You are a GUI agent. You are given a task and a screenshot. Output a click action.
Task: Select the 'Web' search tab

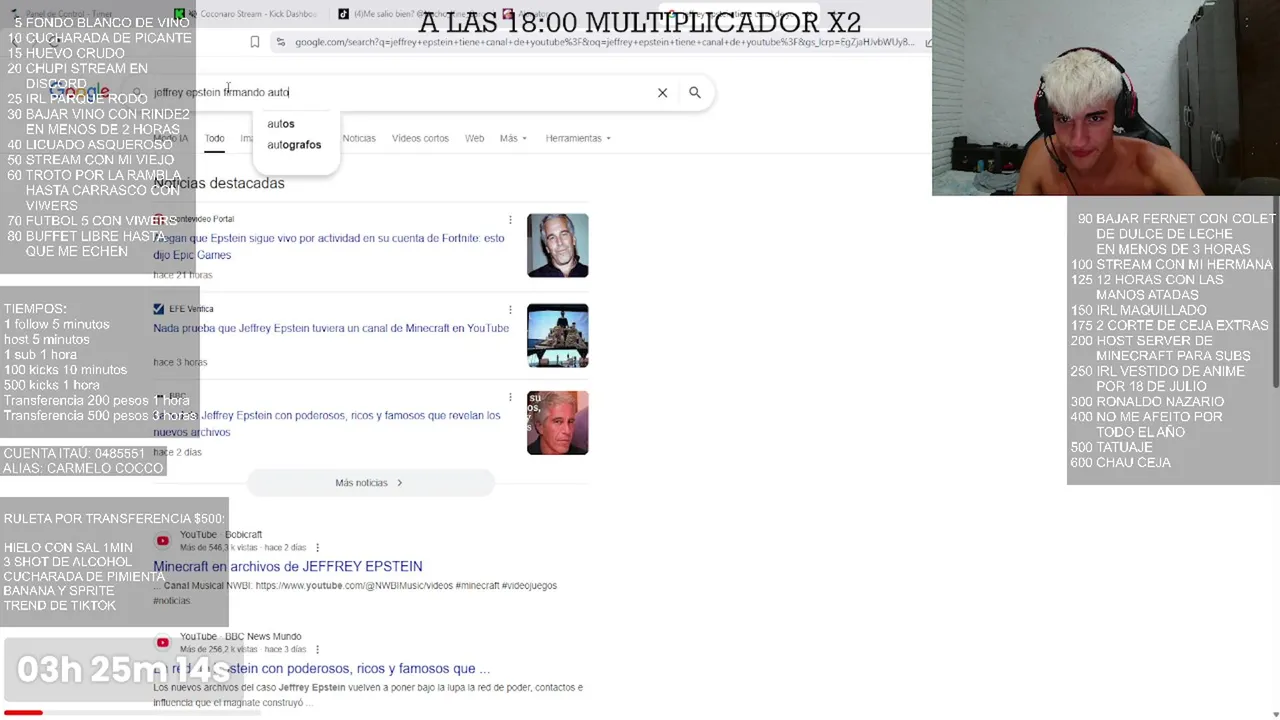474,138
